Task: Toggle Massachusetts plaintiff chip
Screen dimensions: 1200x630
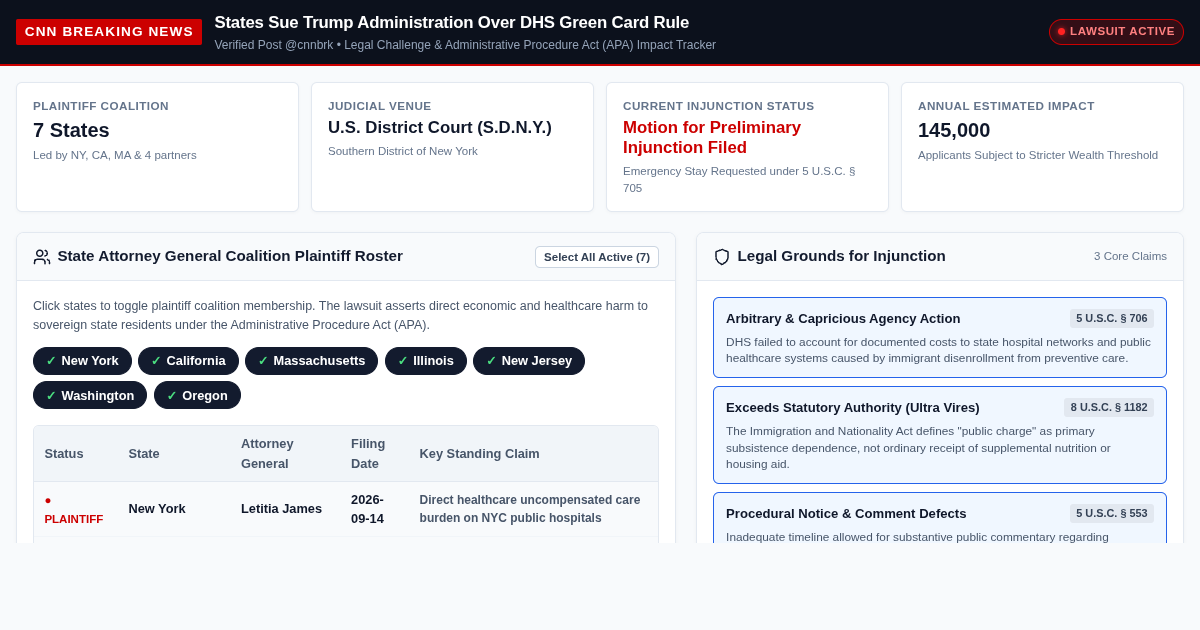Action: pos(311,361)
